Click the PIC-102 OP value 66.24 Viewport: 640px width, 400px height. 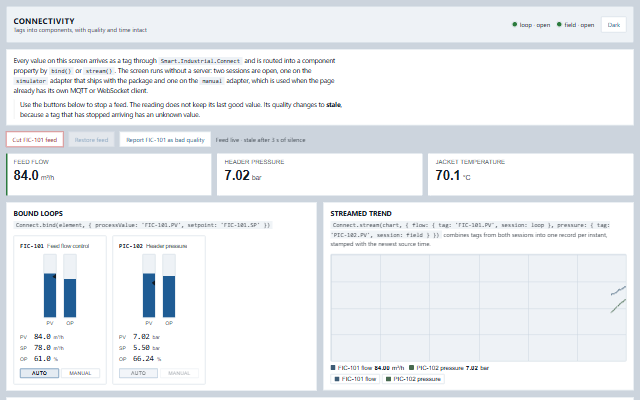point(143,359)
